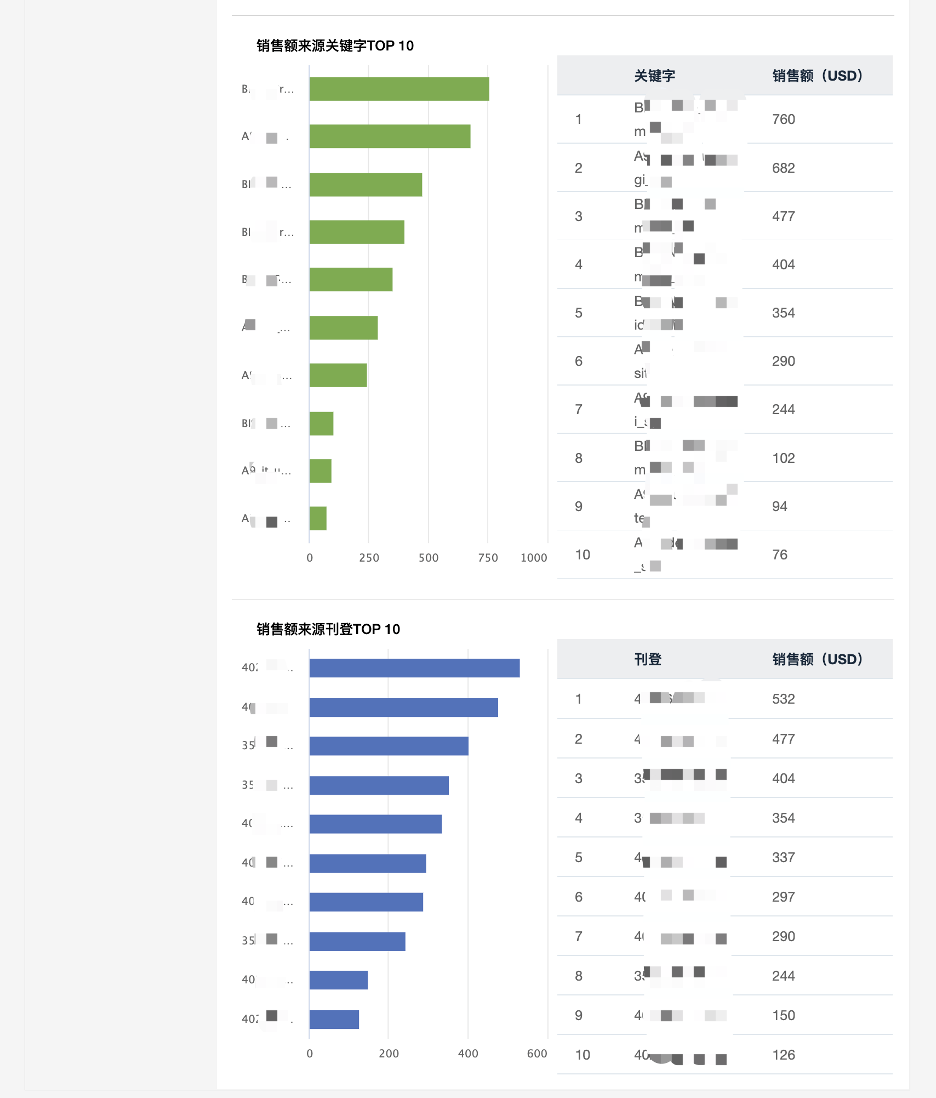The height and width of the screenshot is (1098, 936).
Task: Click the 354 value in keyword table
Action: pos(784,313)
